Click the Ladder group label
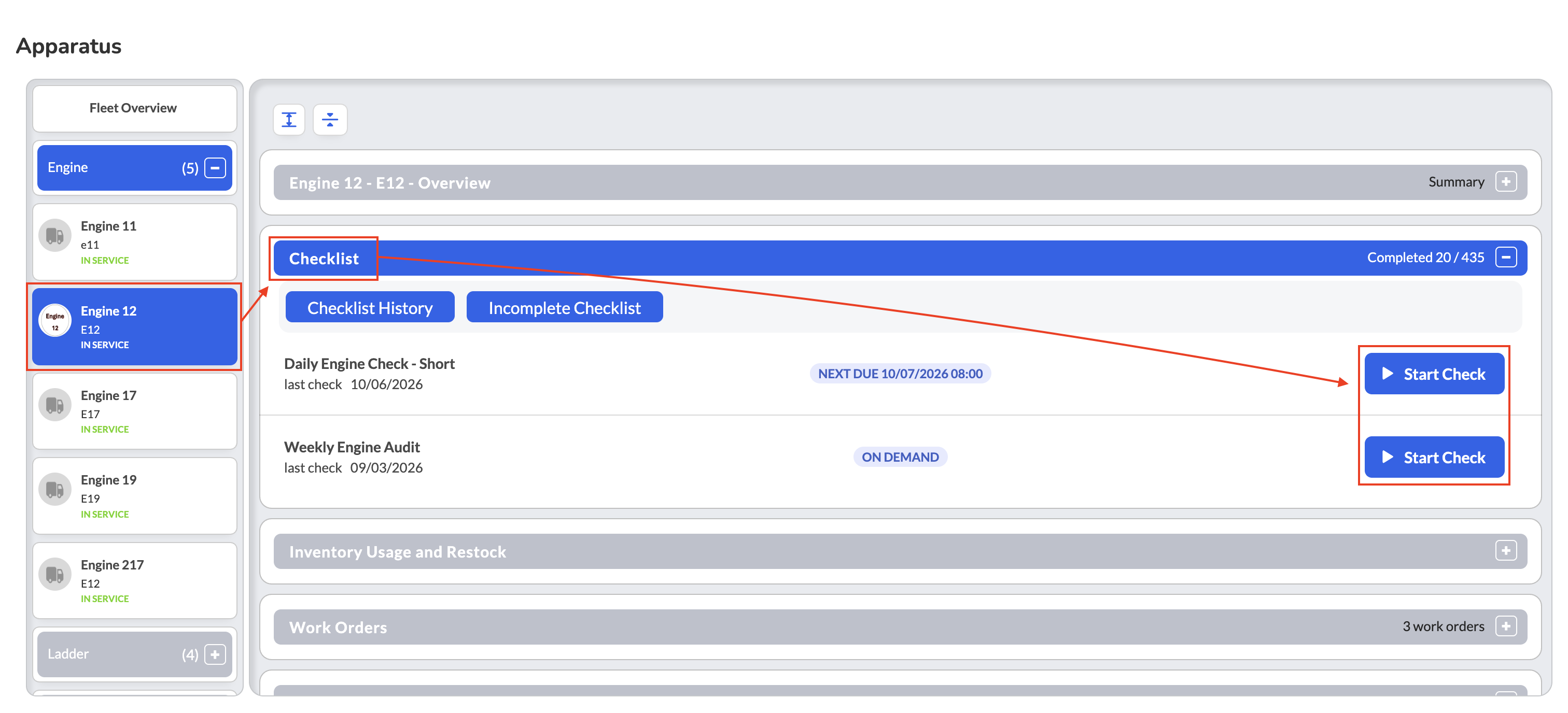 click(x=68, y=654)
